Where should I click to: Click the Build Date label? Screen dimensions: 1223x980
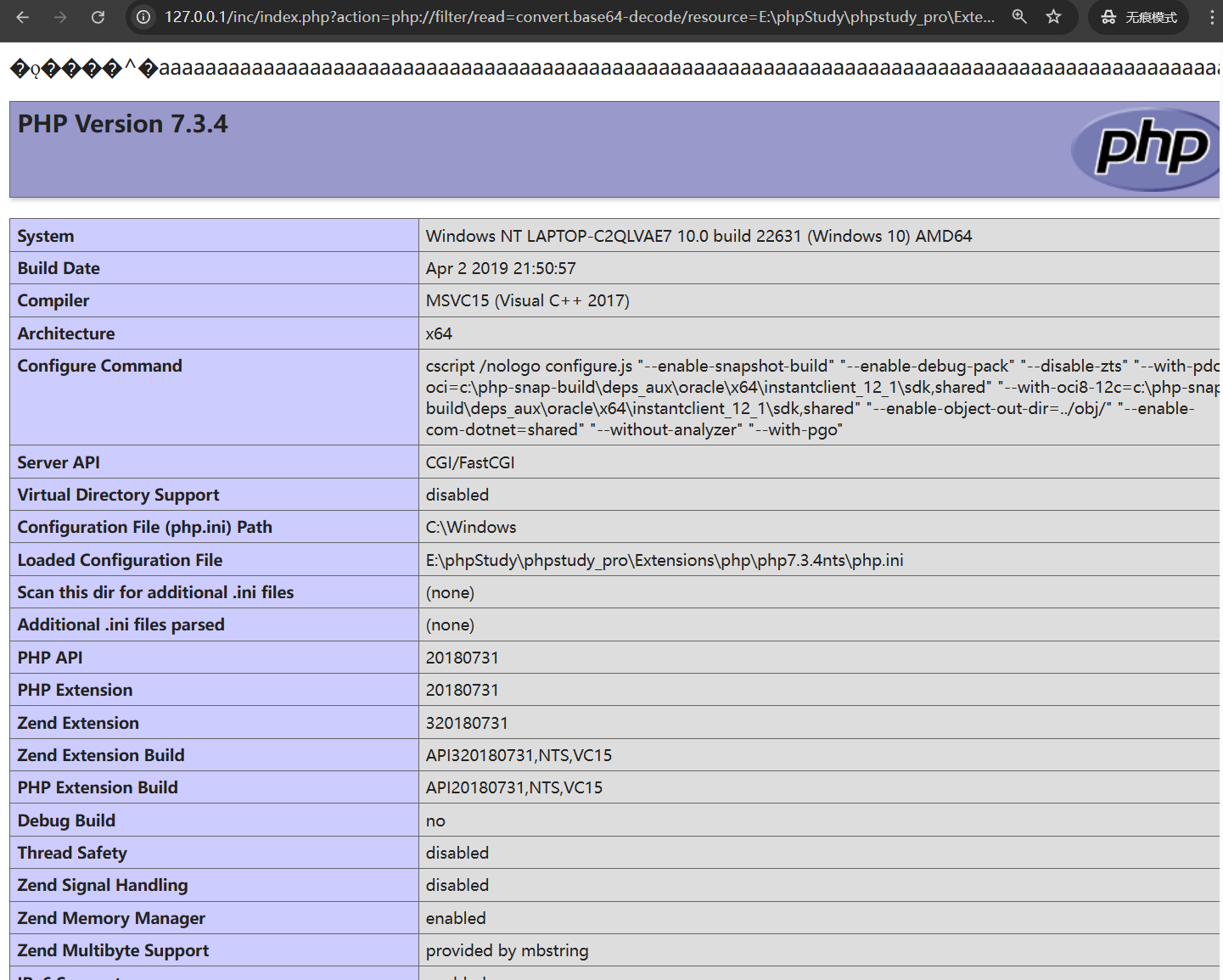(59, 268)
